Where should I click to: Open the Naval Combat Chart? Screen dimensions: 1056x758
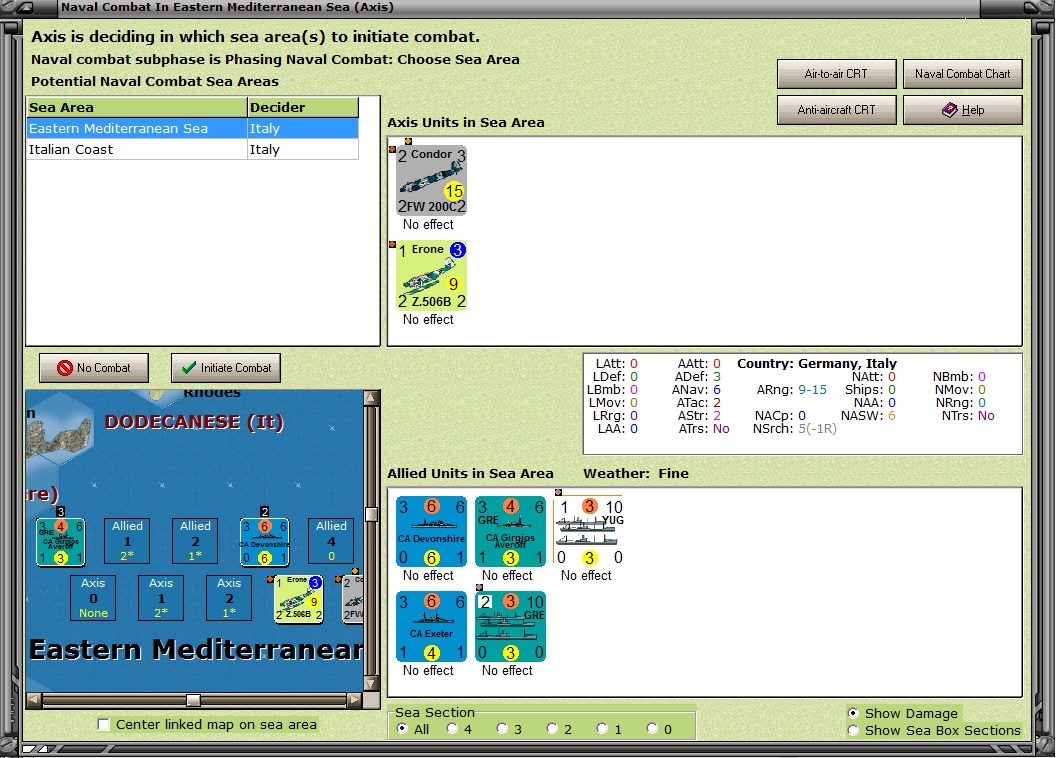coord(962,74)
